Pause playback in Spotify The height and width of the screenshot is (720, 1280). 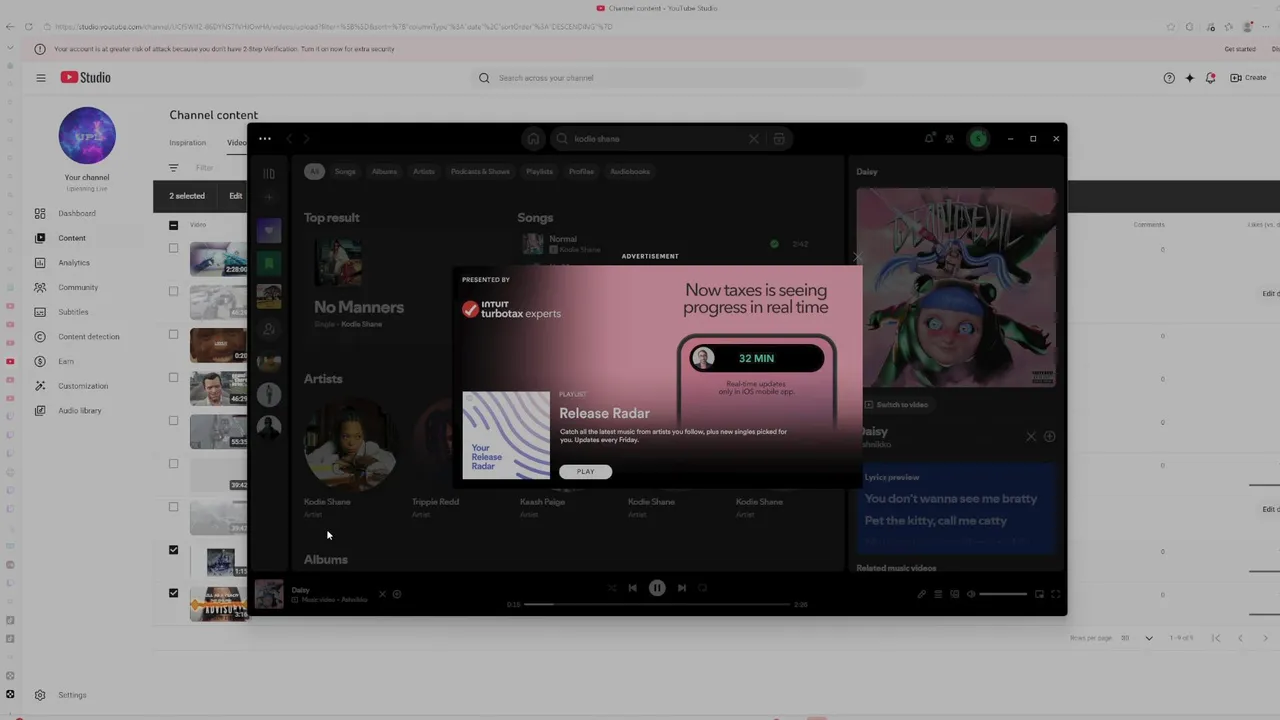(x=657, y=588)
